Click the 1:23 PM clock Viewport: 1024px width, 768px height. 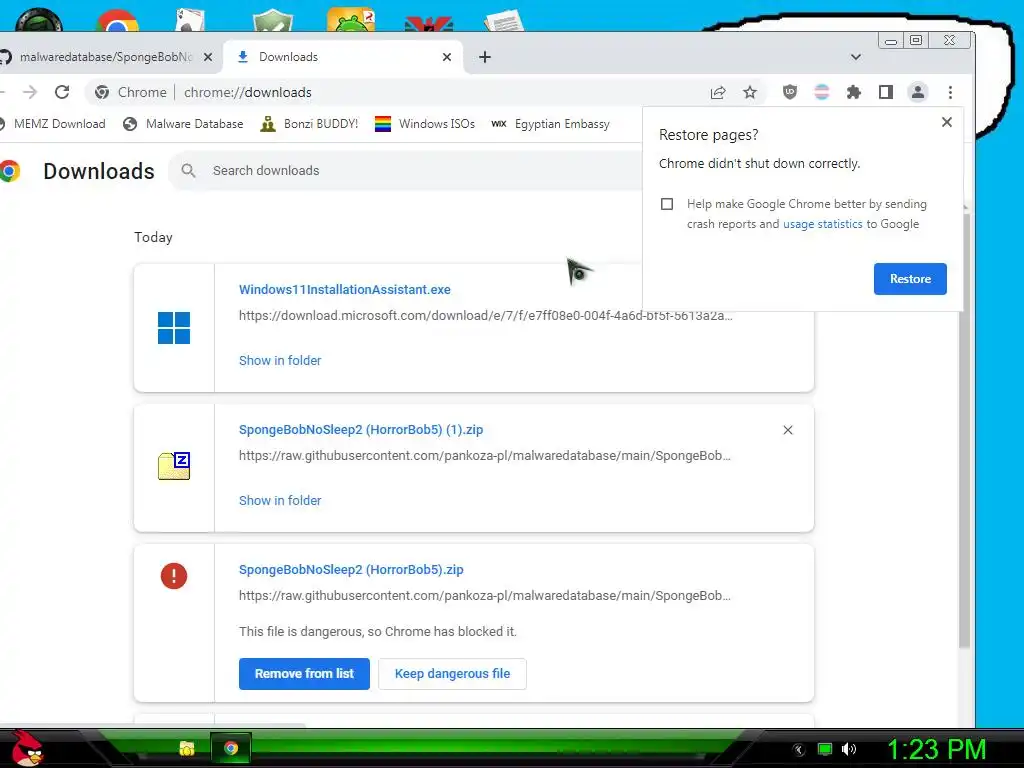[936, 749]
